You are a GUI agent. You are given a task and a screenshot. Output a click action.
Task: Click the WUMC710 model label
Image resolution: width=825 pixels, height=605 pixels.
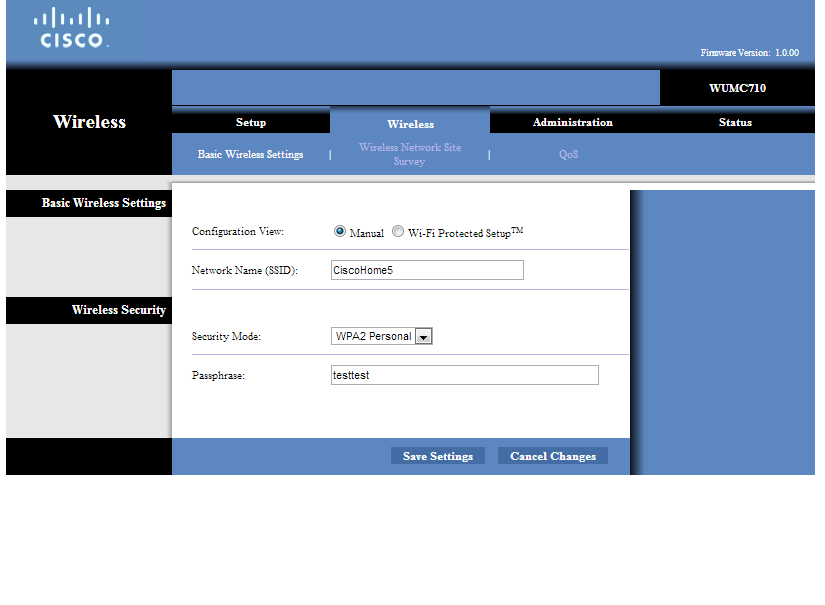(x=737, y=88)
